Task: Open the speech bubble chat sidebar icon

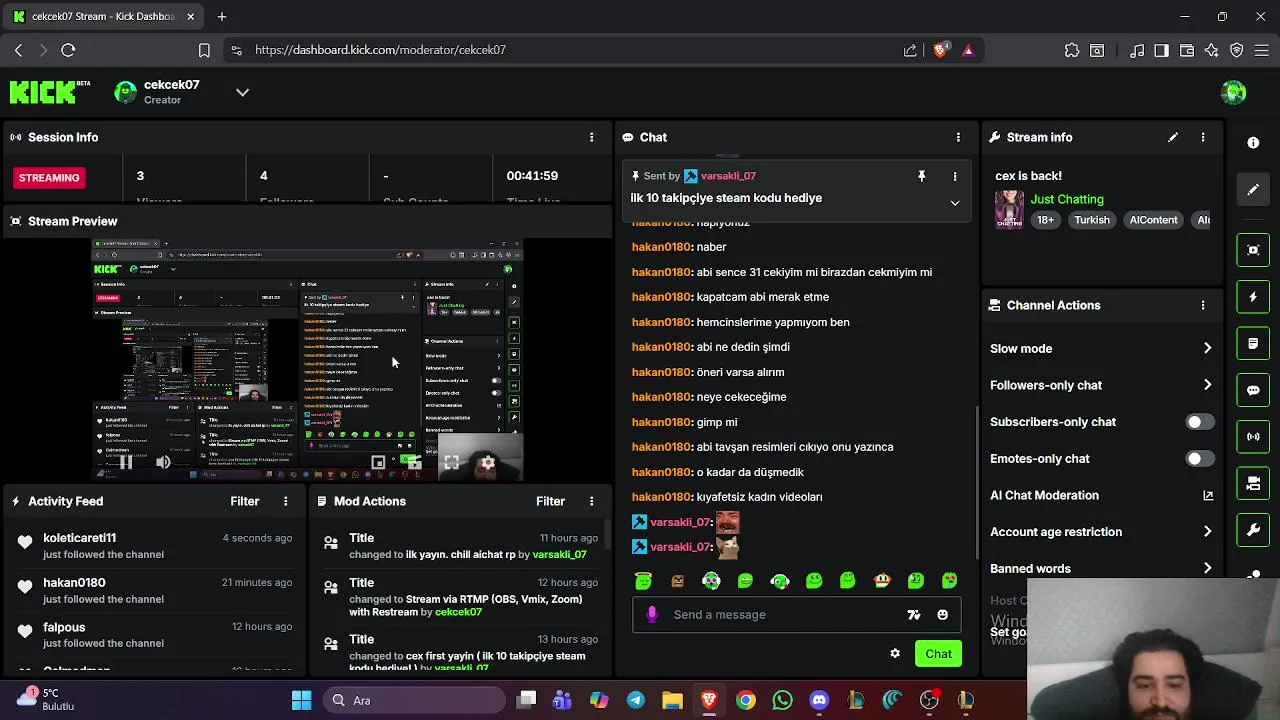Action: [1253, 390]
